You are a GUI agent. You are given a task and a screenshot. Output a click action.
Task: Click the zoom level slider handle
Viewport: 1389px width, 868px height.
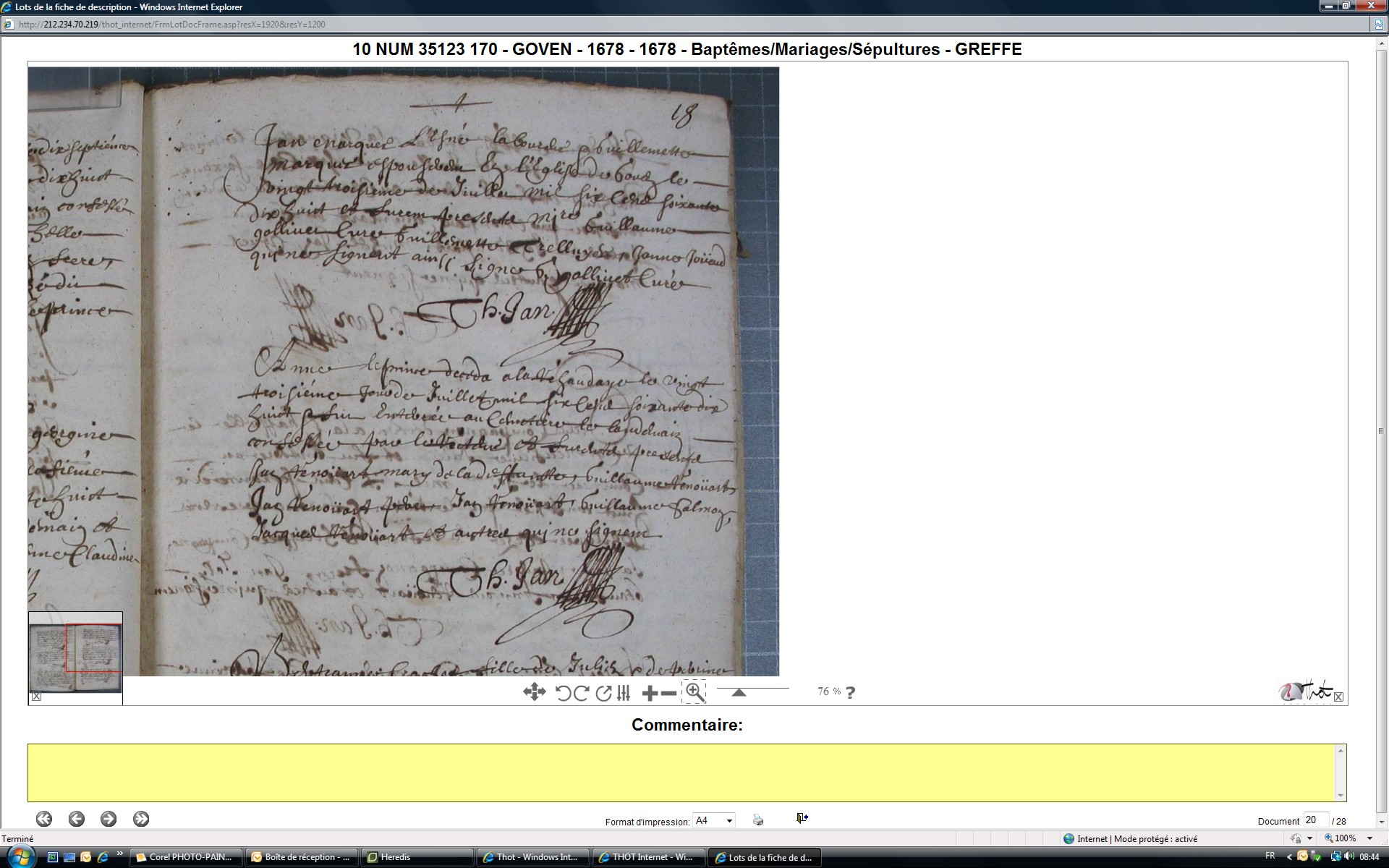pyautogui.click(x=739, y=692)
